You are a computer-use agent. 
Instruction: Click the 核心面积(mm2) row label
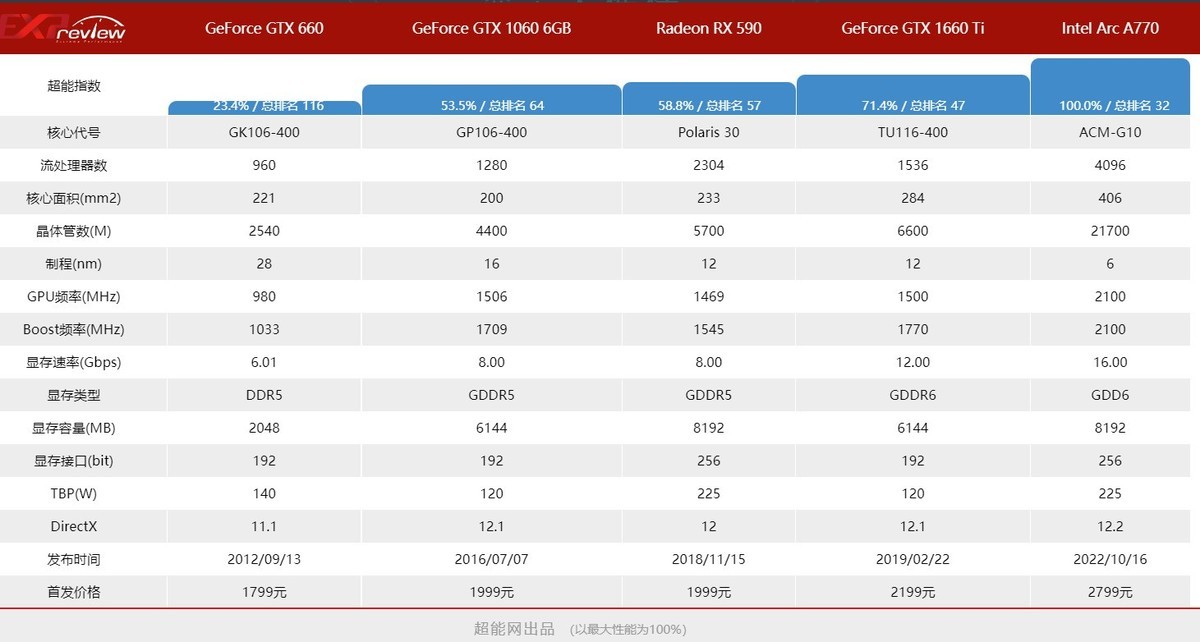pos(74,198)
